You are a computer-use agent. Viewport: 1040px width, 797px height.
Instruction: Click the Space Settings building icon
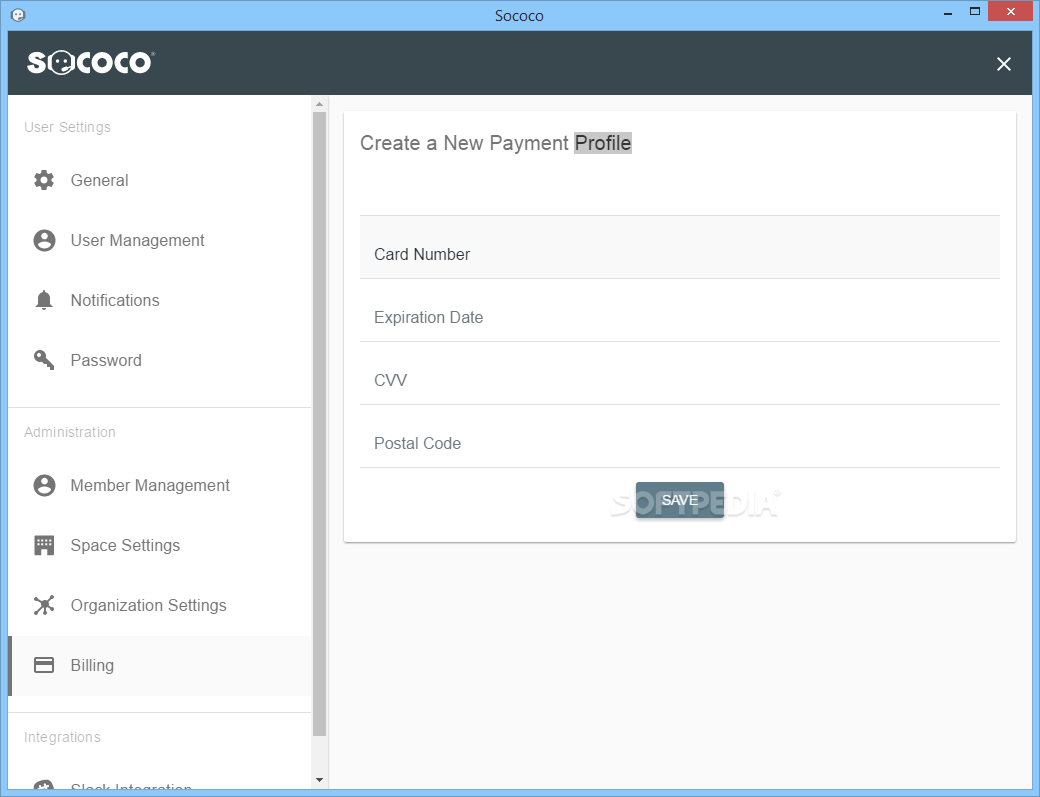coord(44,545)
